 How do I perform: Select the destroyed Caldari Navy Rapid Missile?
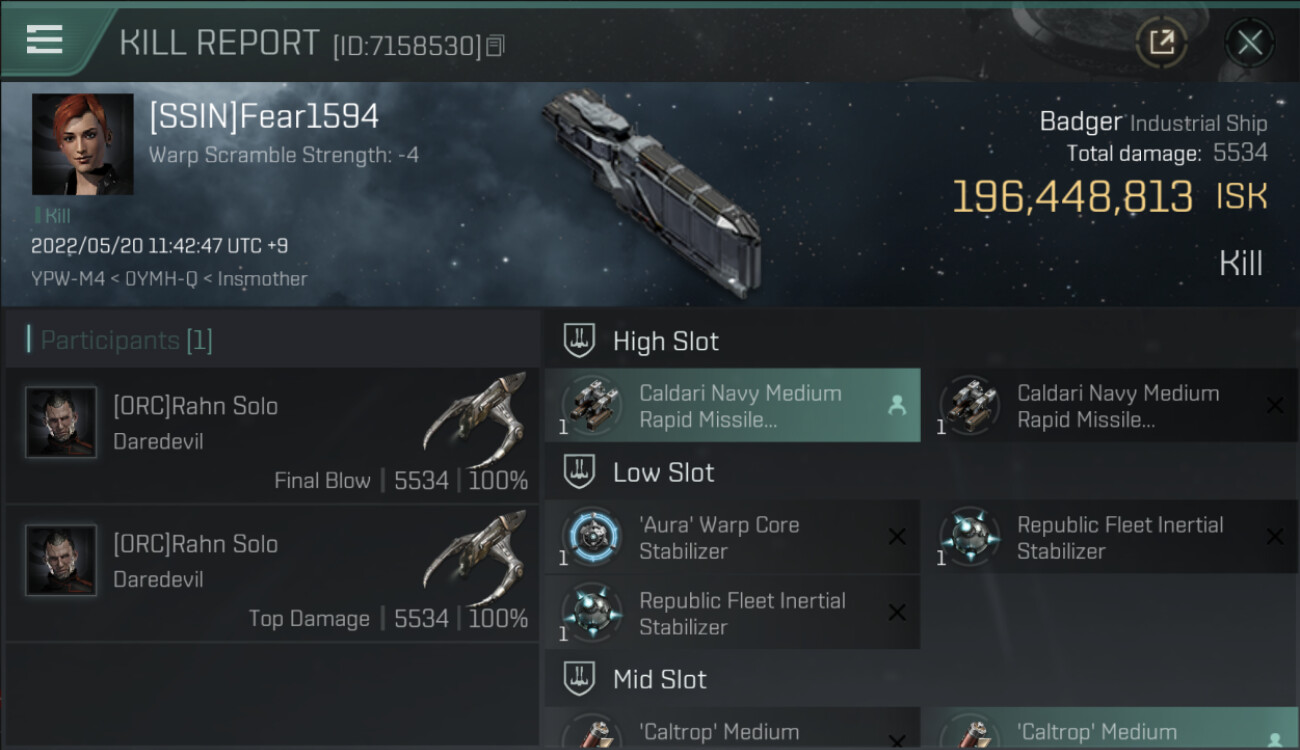click(x=1110, y=406)
